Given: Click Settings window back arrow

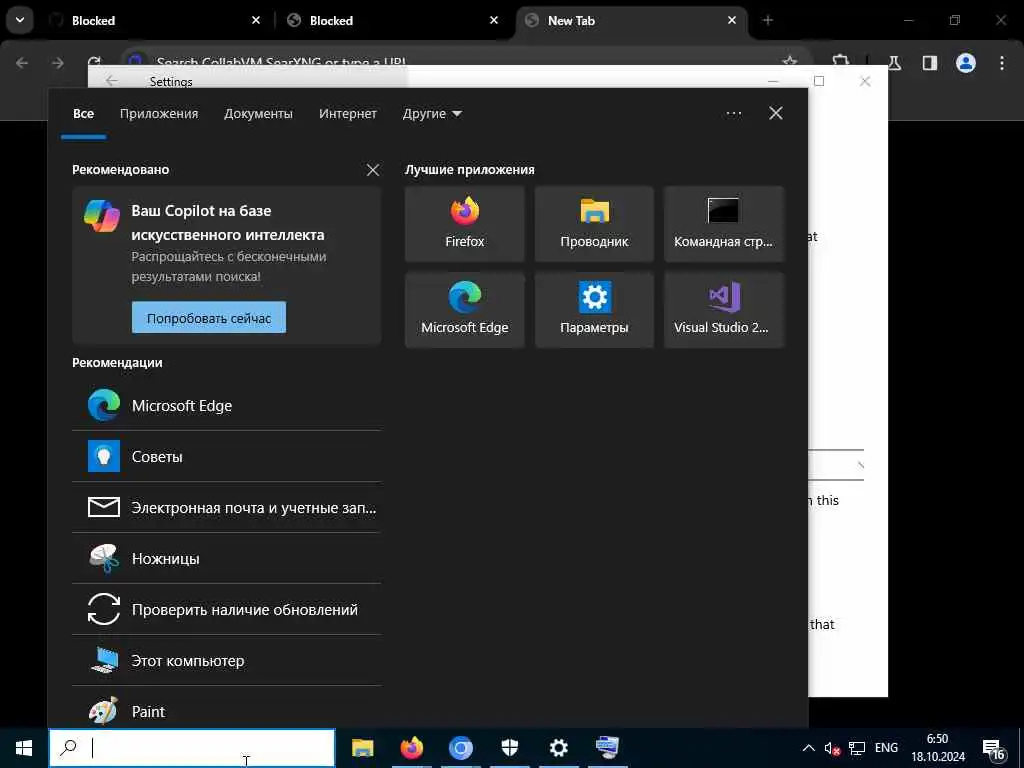Looking at the screenshot, I should 112,81.
